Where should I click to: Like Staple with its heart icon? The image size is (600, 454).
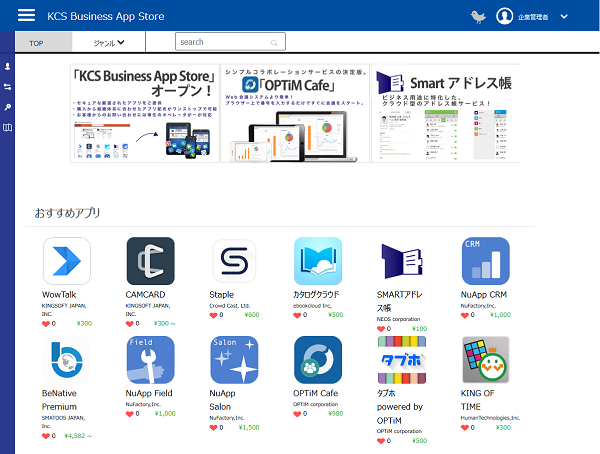[213, 315]
